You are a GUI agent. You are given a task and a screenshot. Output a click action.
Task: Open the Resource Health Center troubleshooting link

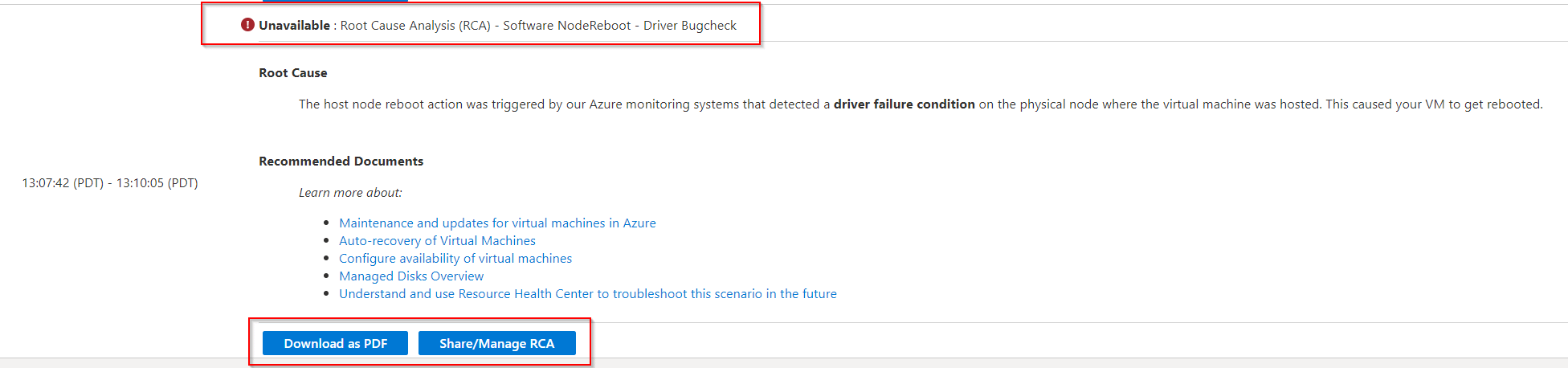[587, 294]
